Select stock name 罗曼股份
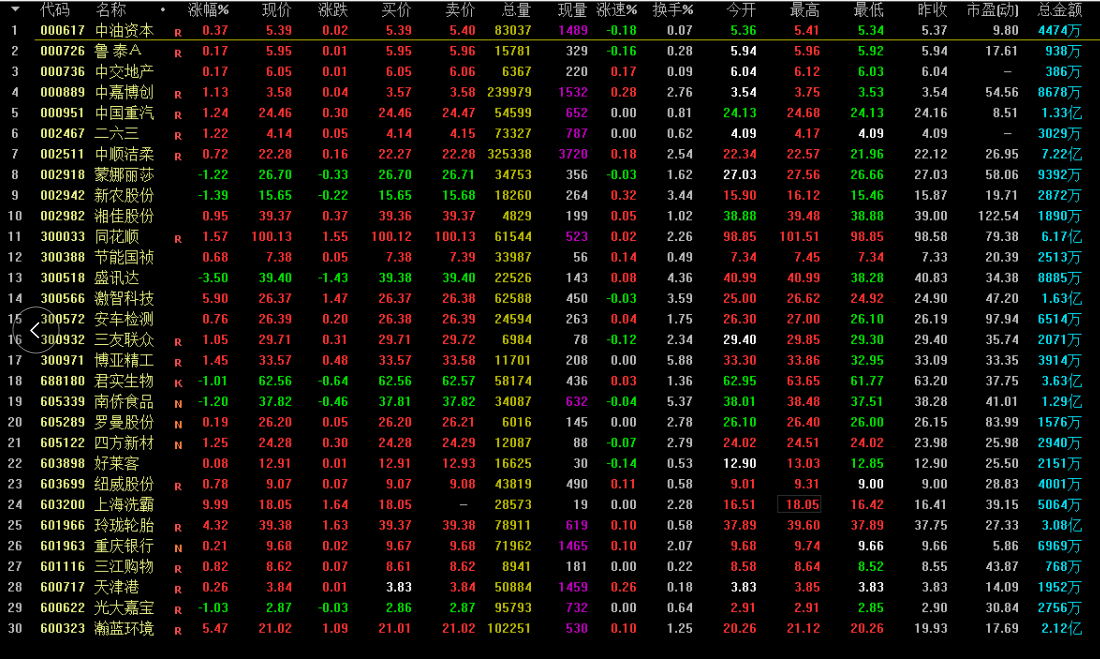Image resolution: width=1100 pixels, height=659 pixels. coord(124,422)
